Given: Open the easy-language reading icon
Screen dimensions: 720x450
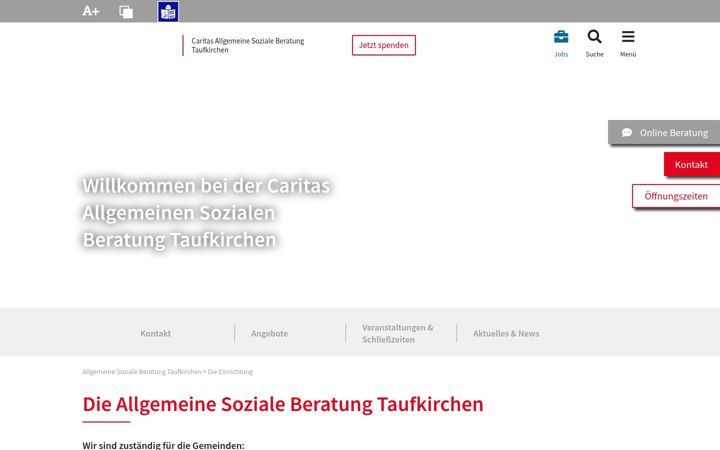Looking at the screenshot, I should 168,11.
